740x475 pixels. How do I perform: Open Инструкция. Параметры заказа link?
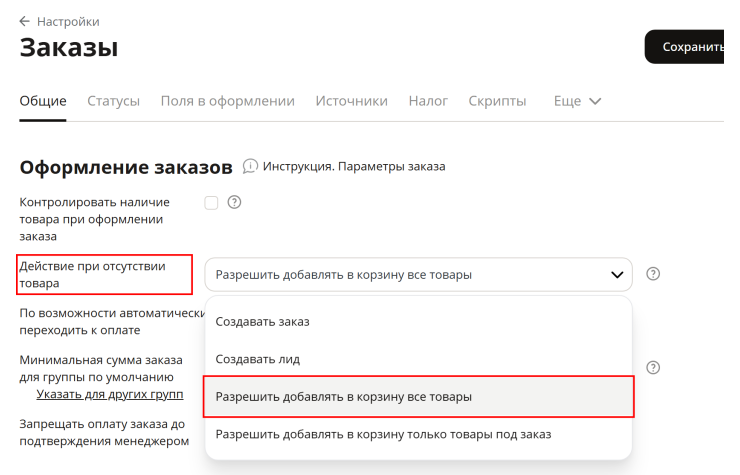[354, 167]
